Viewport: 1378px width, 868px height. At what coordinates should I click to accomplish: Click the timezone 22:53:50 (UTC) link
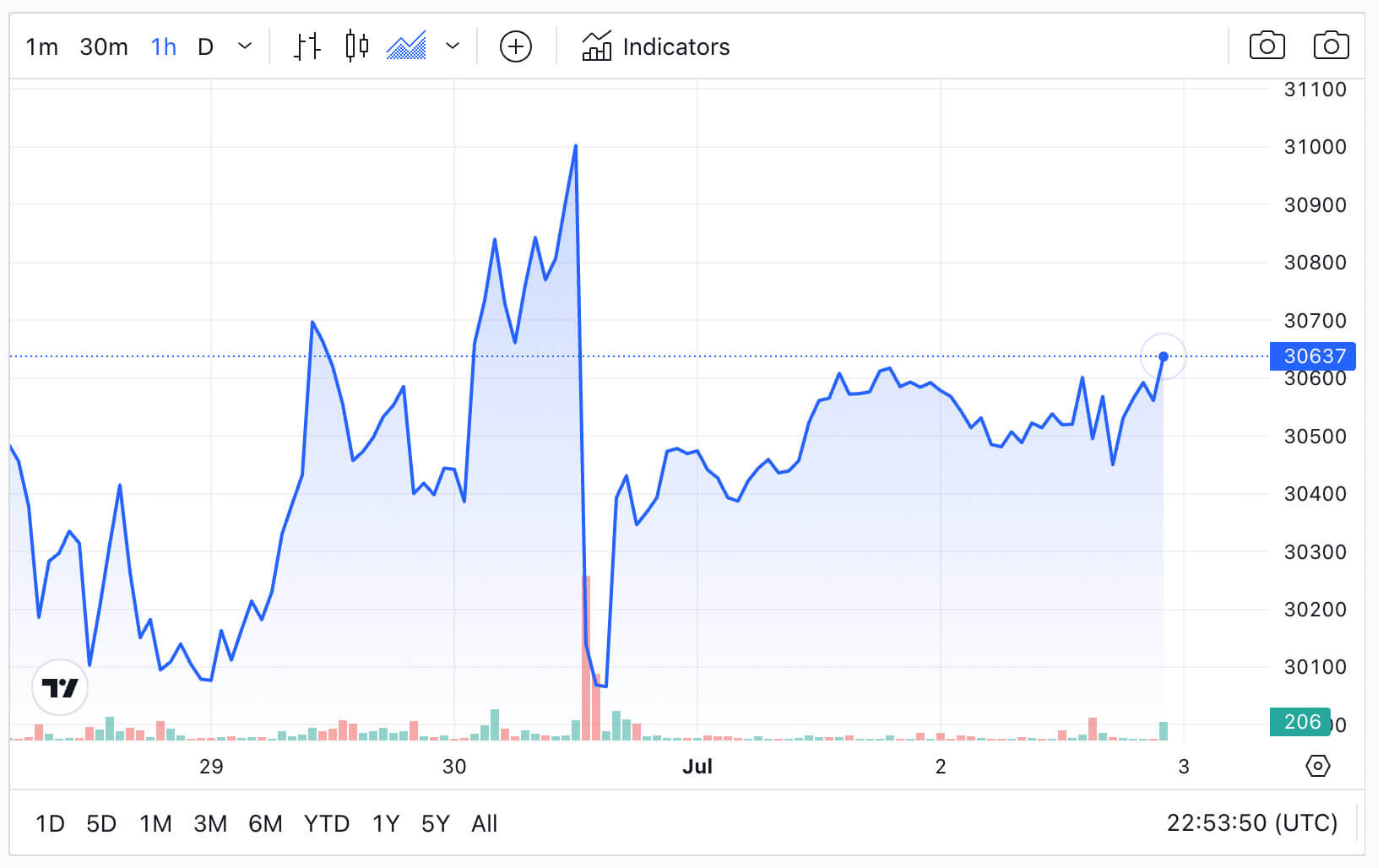[1253, 823]
